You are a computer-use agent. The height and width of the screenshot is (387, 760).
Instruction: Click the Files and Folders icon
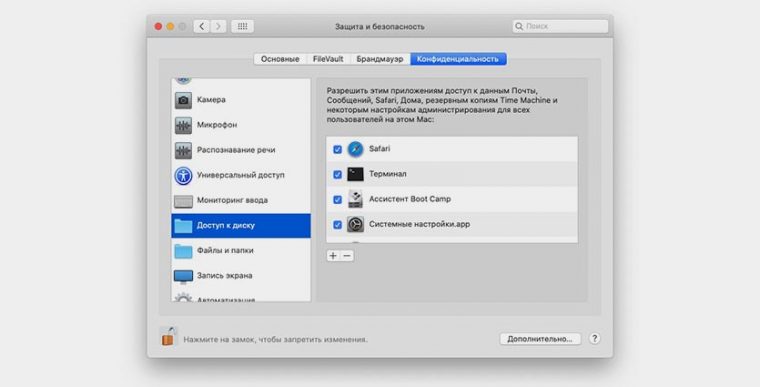point(183,251)
